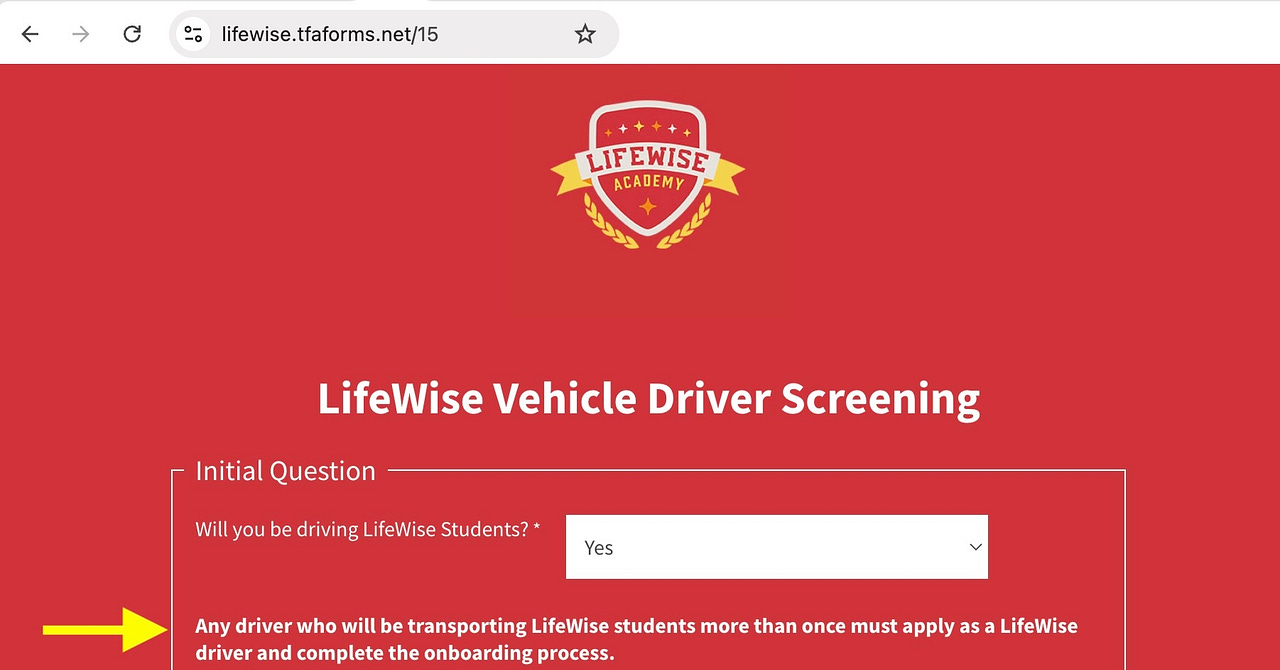1280x670 pixels.
Task: View site information icon in address bar
Action: coord(193,34)
